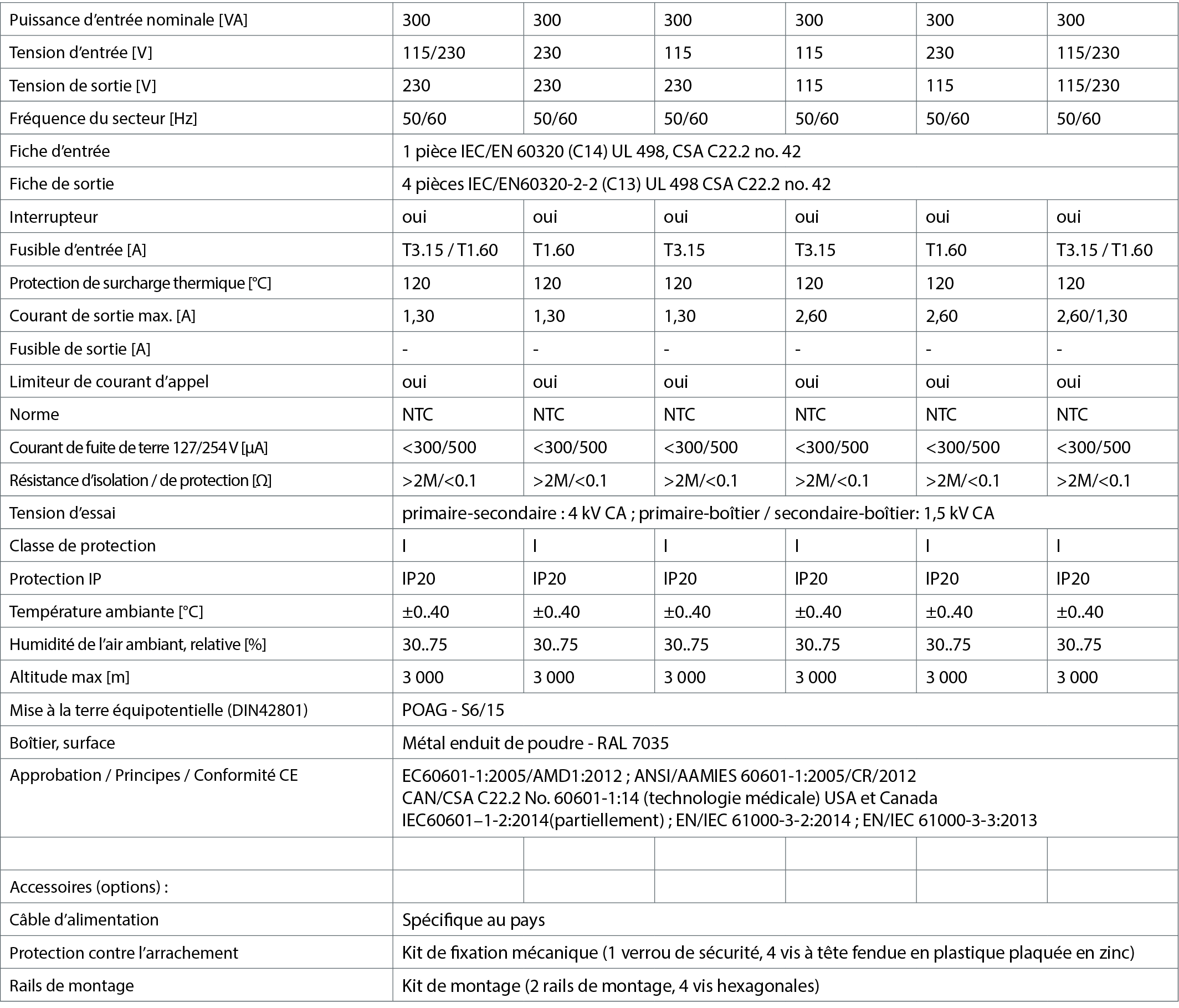Image resolution: width=1179 pixels, height=1008 pixels.
Task: Click the 'Altitude max [m]' label
Action: (x=69, y=677)
